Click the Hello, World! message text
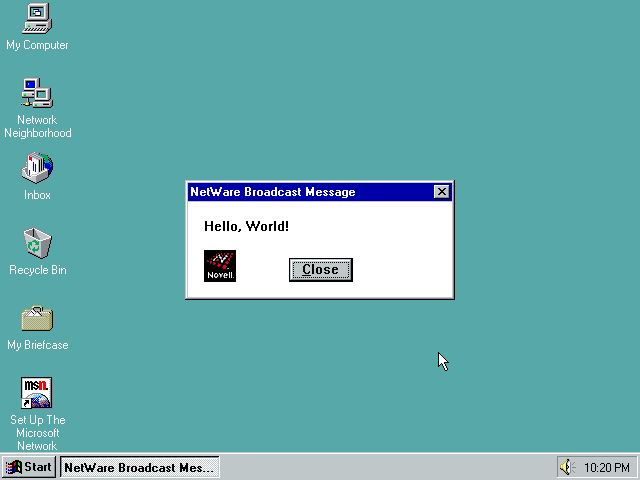 point(247,227)
